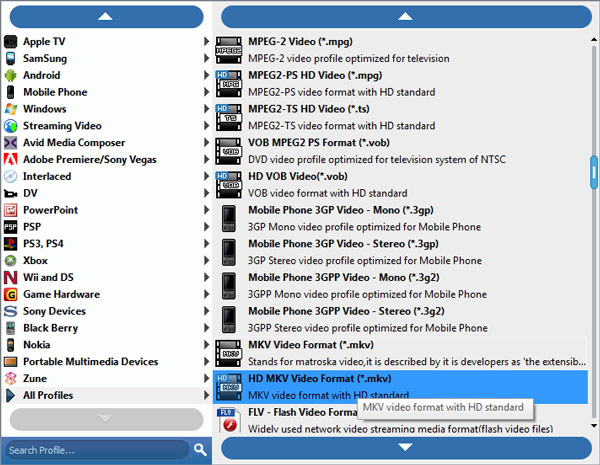Image resolution: width=600 pixels, height=465 pixels.
Task: Click the Zune logo icon
Action: click(x=10, y=379)
